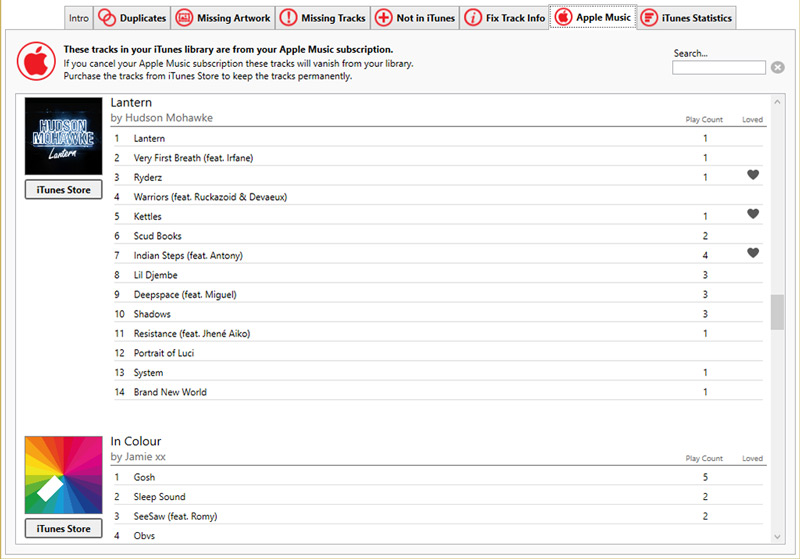Go to the Missing Tracks tab

point(323,18)
